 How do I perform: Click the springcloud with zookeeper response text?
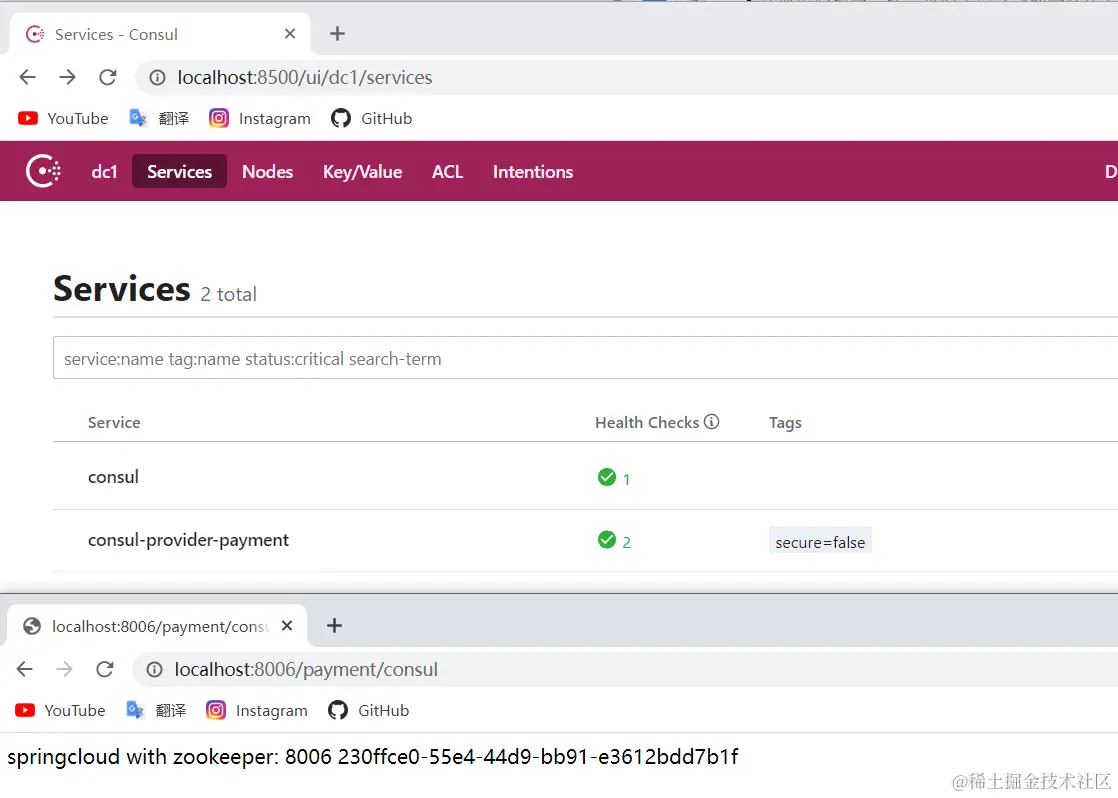tap(373, 757)
